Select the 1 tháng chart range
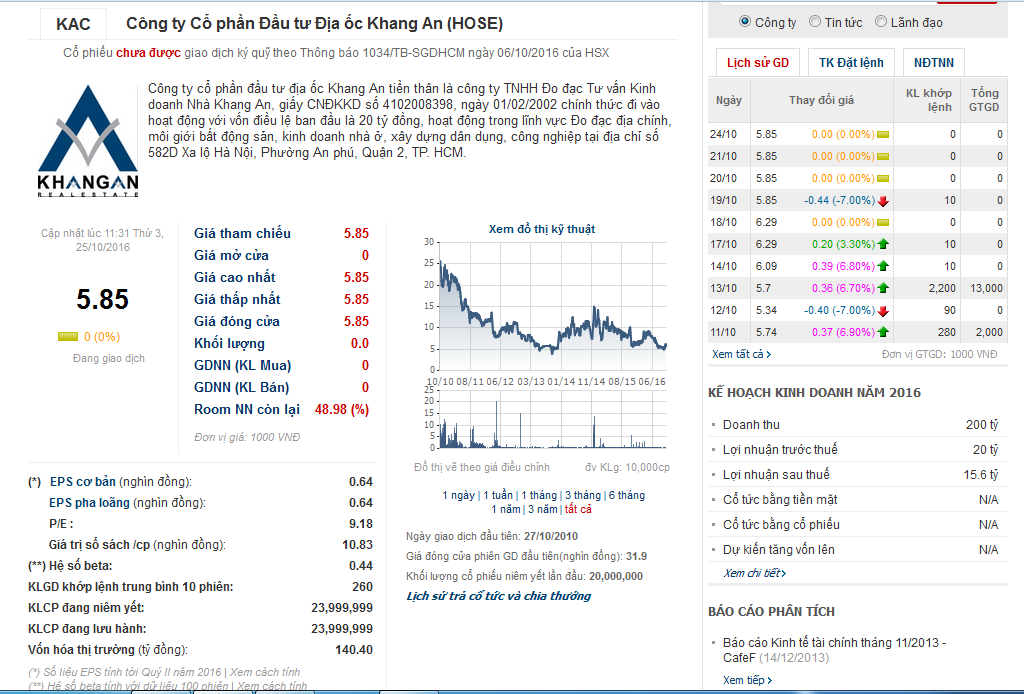 coord(539,495)
